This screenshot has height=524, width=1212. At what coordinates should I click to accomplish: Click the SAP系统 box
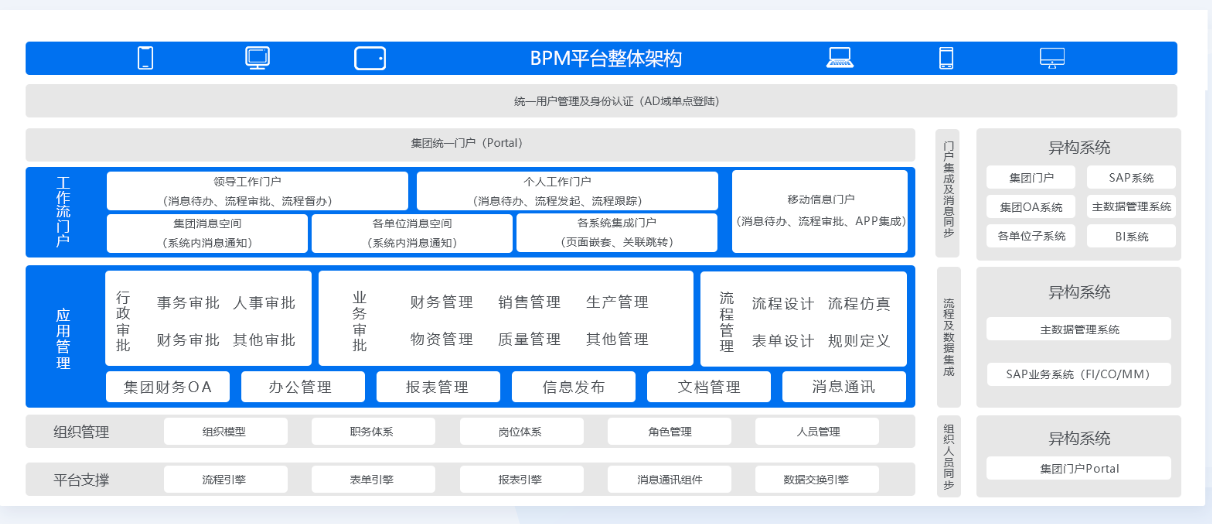click(x=1131, y=178)
